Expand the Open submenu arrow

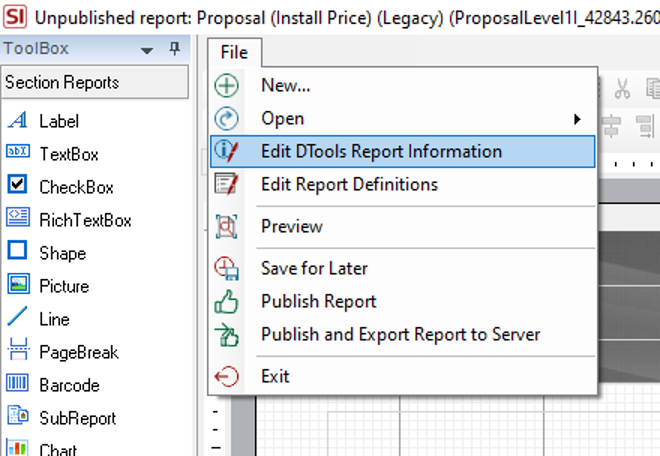[578, 119]
